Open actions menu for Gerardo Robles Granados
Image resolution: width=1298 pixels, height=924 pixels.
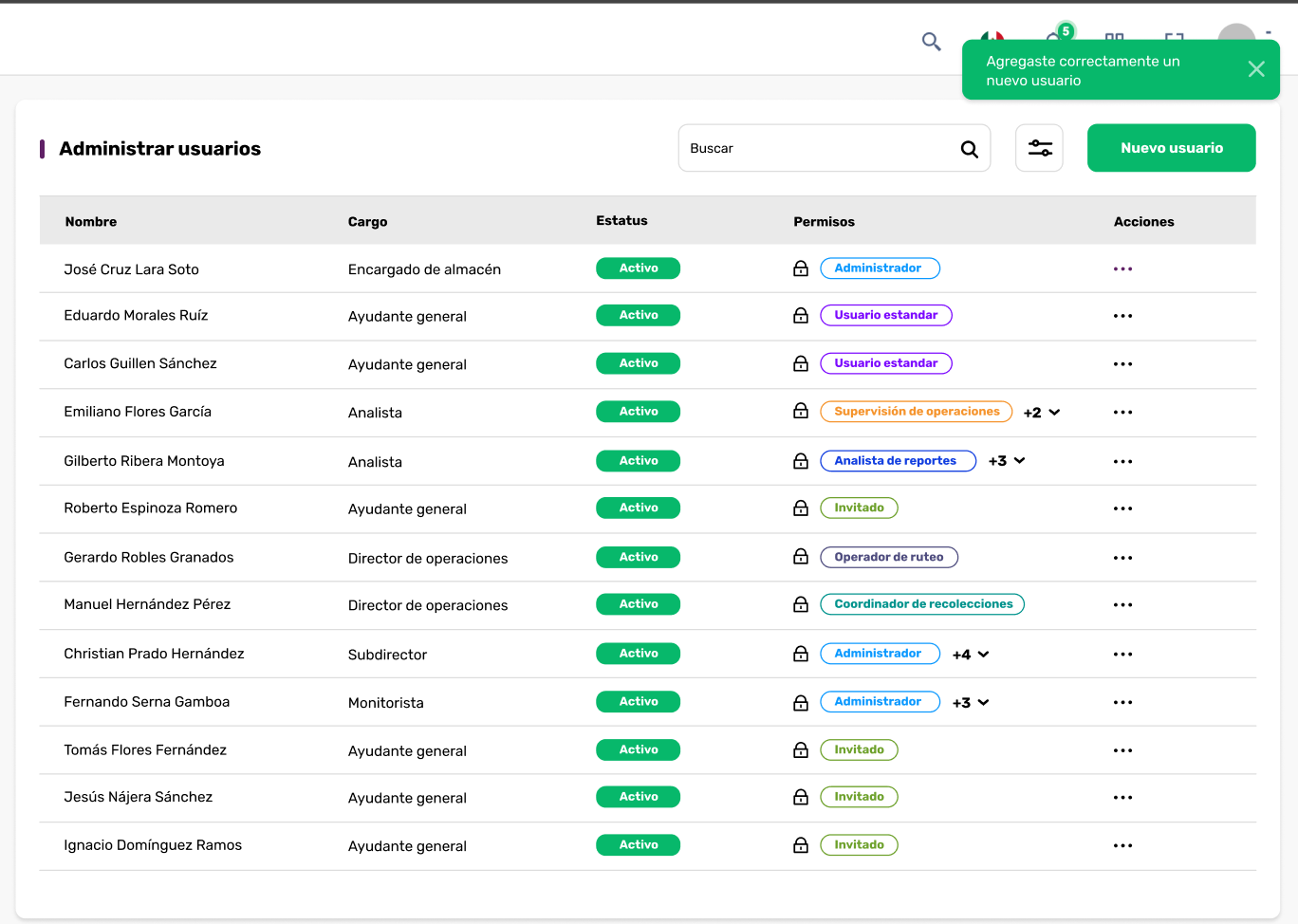(1123, 558)
